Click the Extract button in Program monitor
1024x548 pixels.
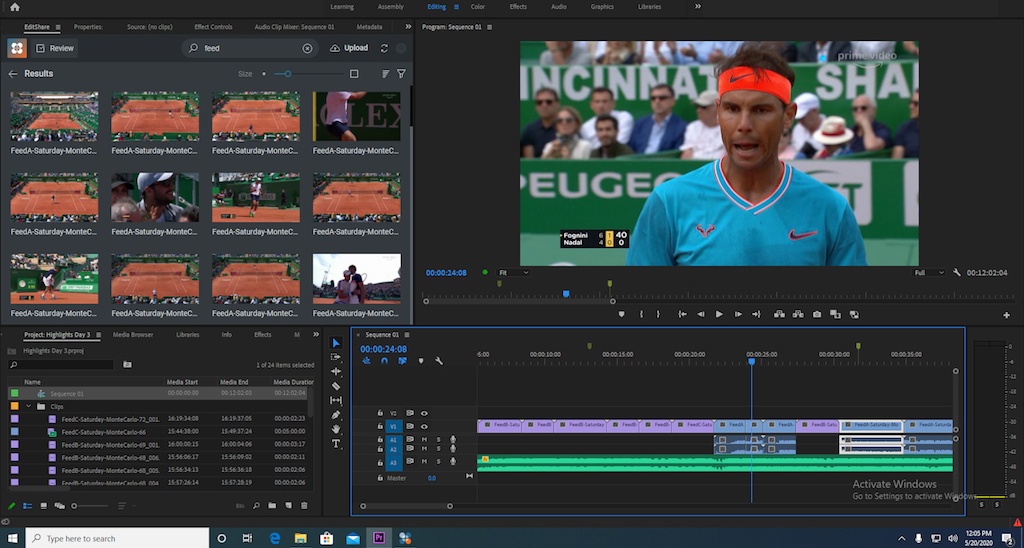coord(798,314)
